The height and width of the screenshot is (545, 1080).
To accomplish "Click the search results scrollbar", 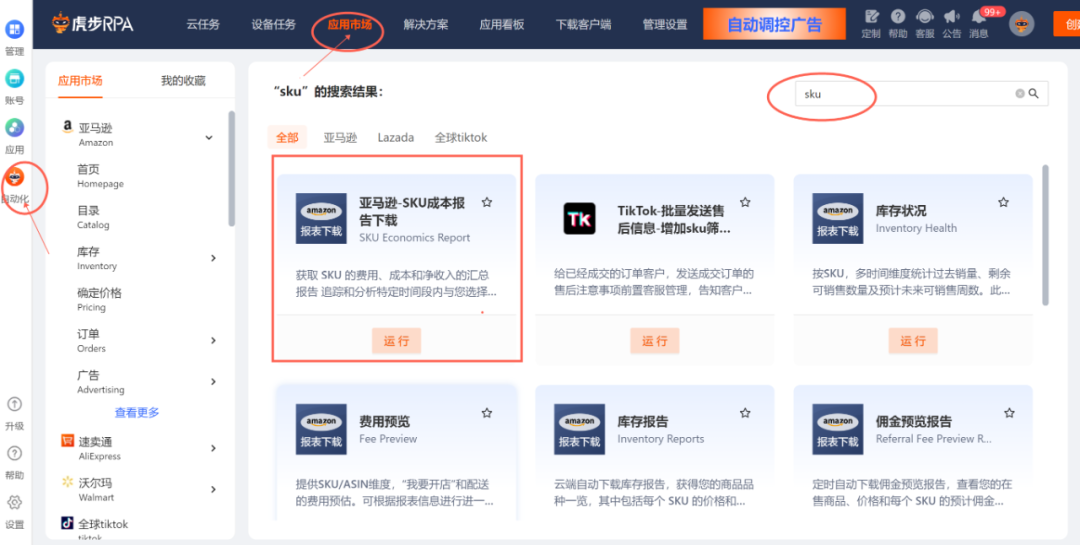I will pos(1046,234).
